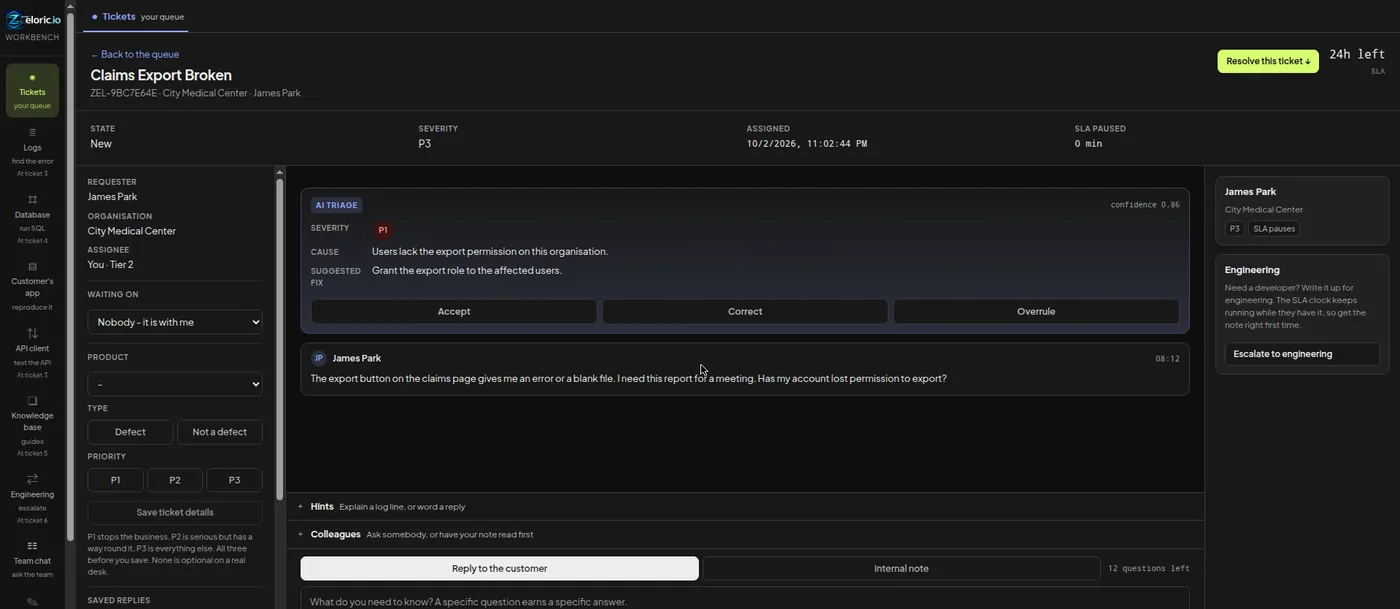Screen dimensions: 1400x609
Task: Open the Database sidebar icon
Action: pos(32,219)
